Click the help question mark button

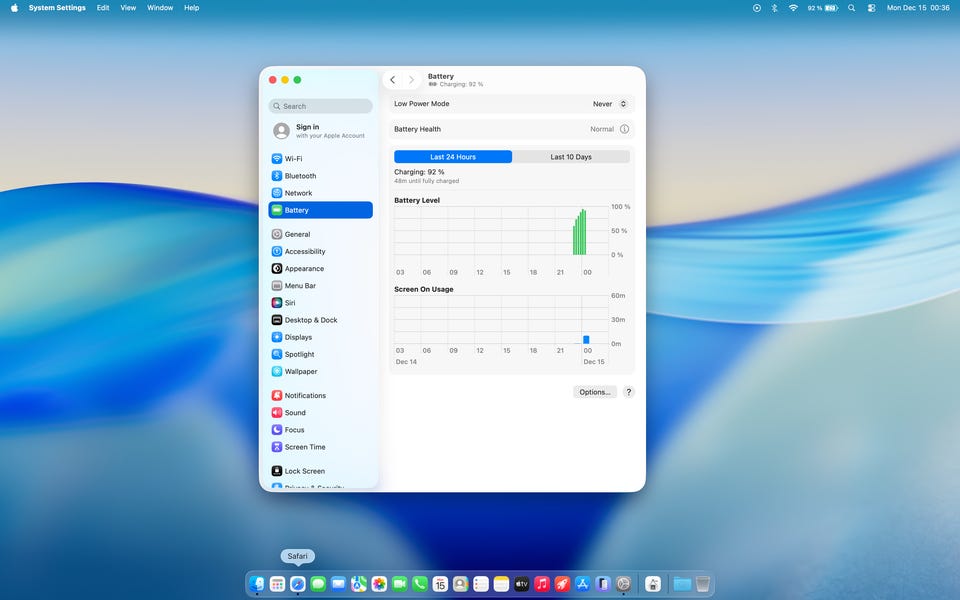coord(629,392)
